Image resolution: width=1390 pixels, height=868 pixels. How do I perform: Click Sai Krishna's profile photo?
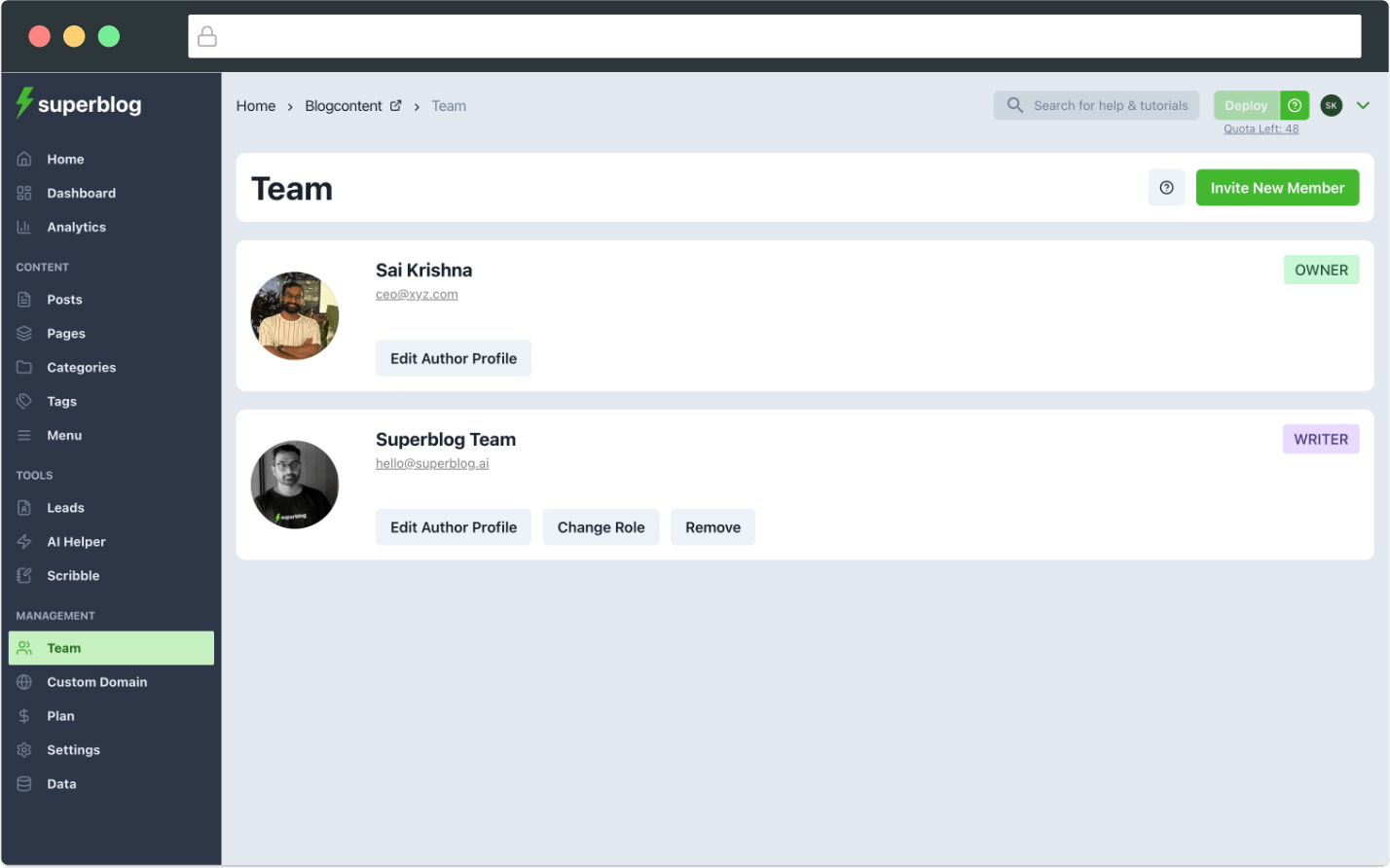295,315
